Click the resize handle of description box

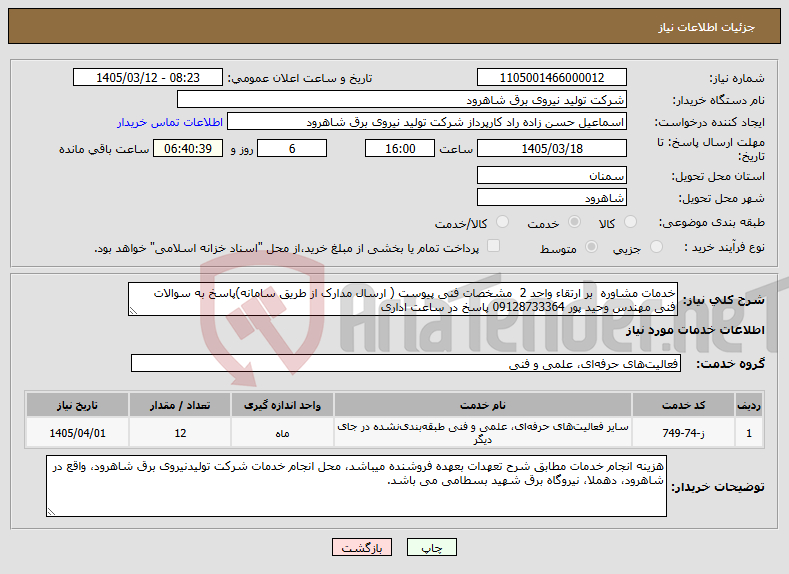tap(133, 311)
